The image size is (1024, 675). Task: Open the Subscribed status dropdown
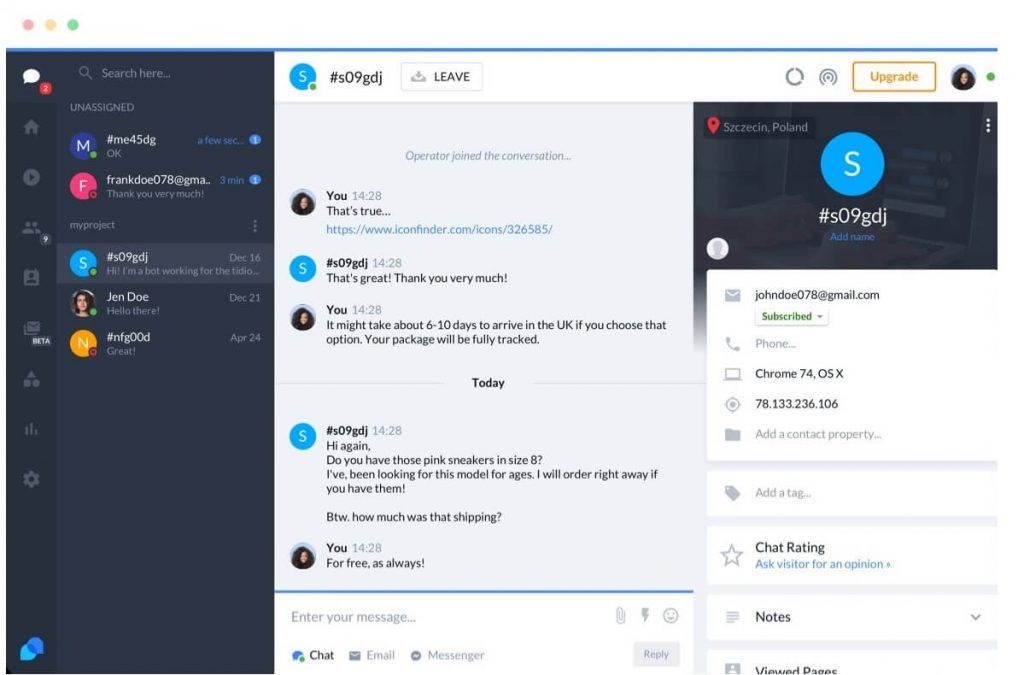tap(791, 316)
